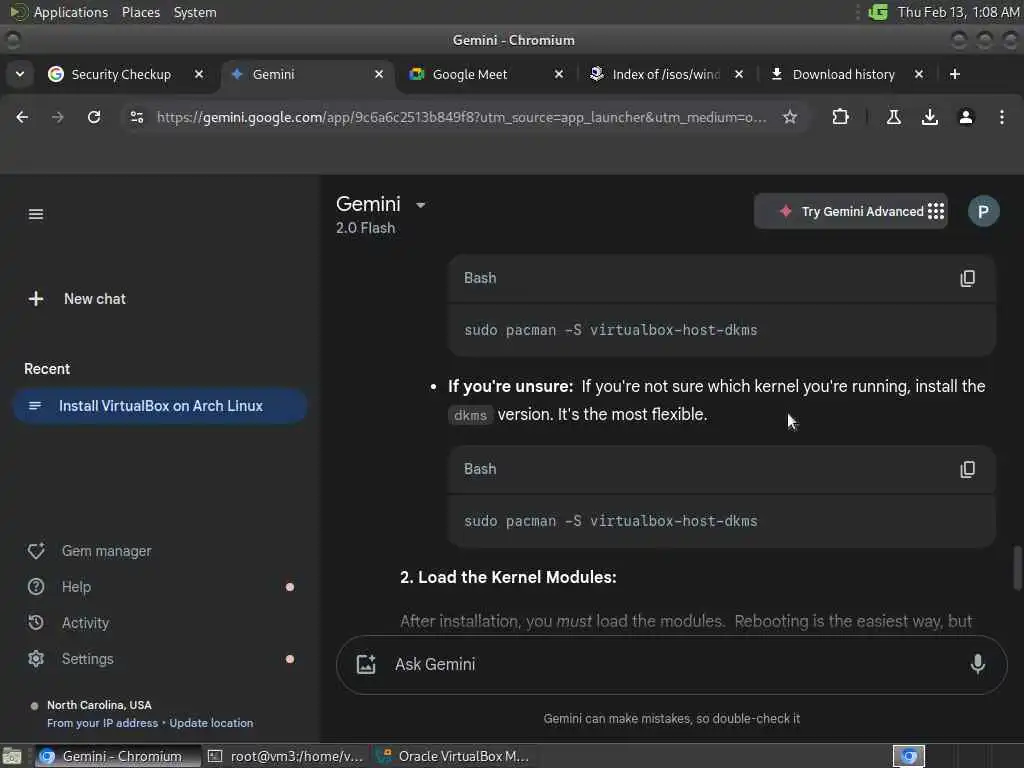Click the address bar URL
The image size is (1024, 768).
461,118
